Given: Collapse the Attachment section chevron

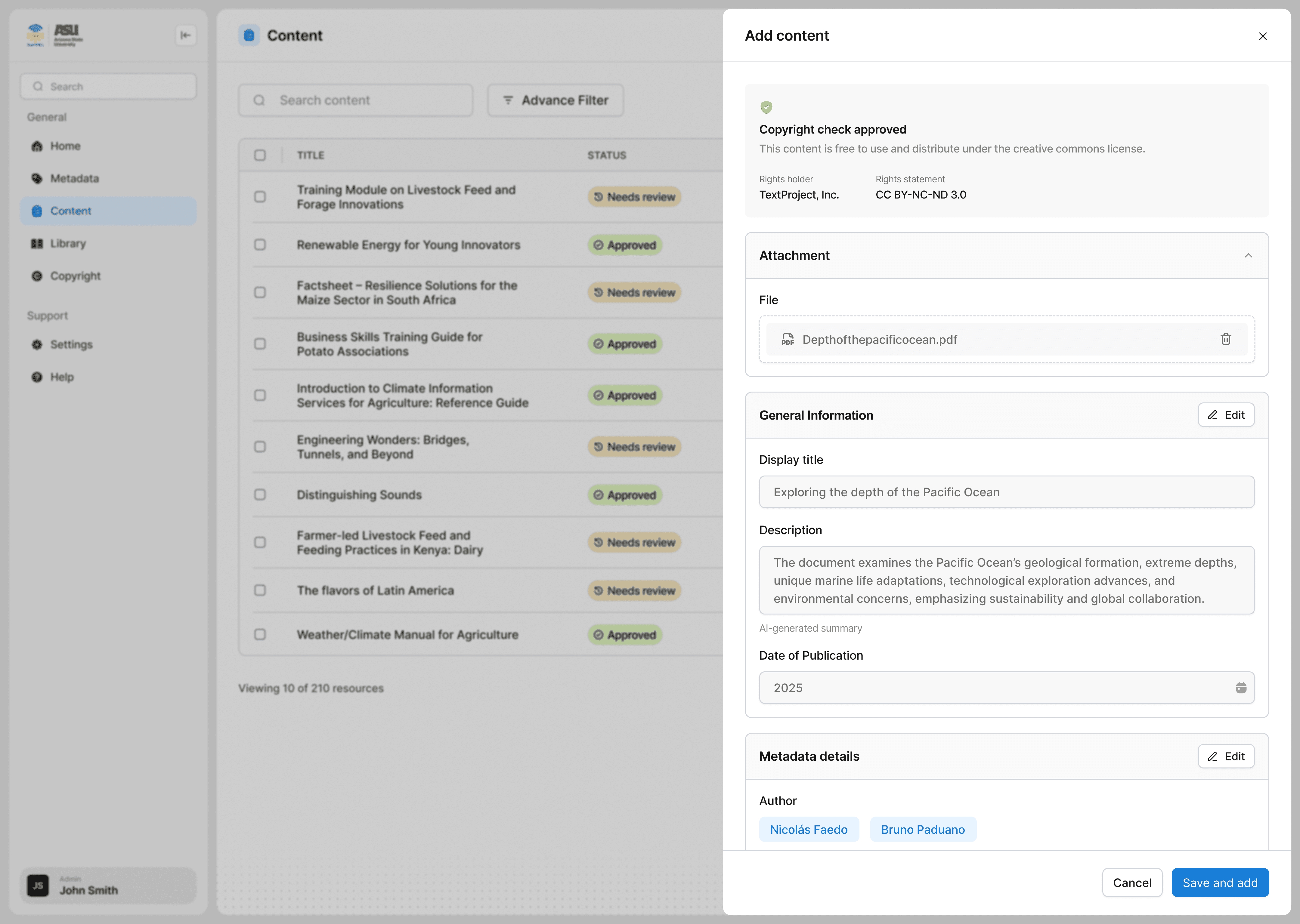Looking at the screenshot, I should pyautogui.click(x=1248, y=255).
